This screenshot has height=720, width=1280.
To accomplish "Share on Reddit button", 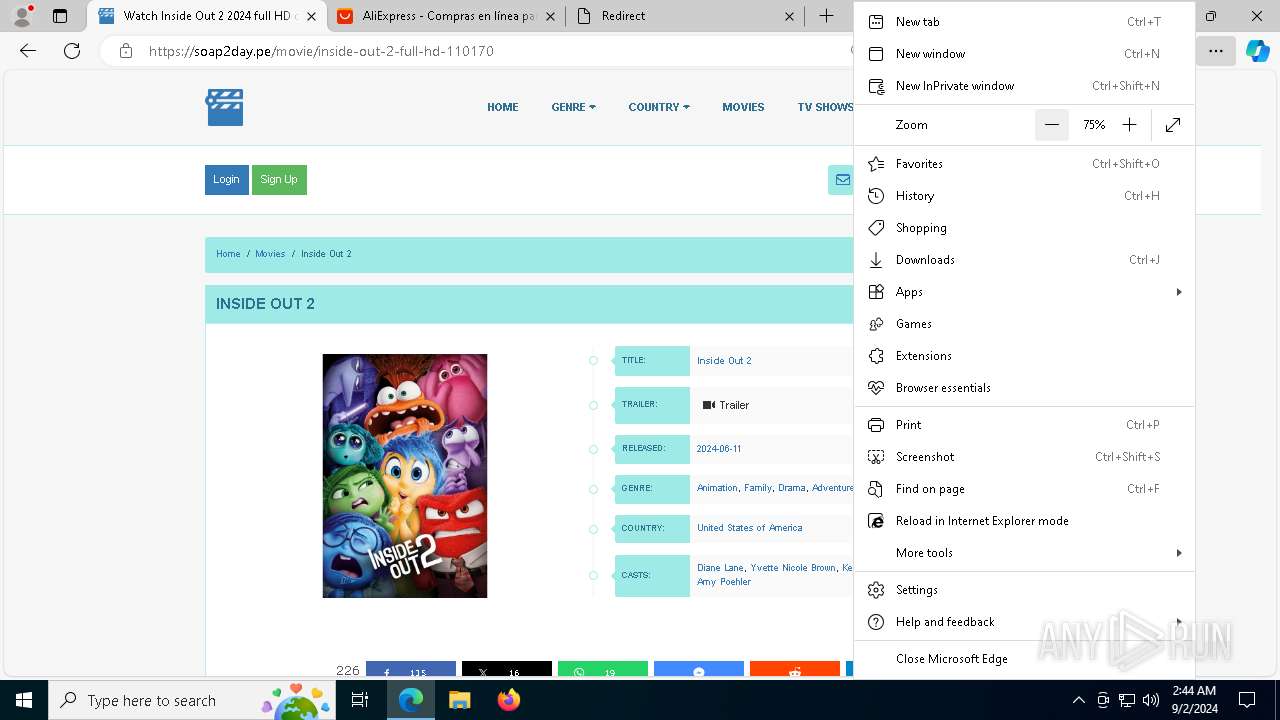I will [x=794, y=671].
